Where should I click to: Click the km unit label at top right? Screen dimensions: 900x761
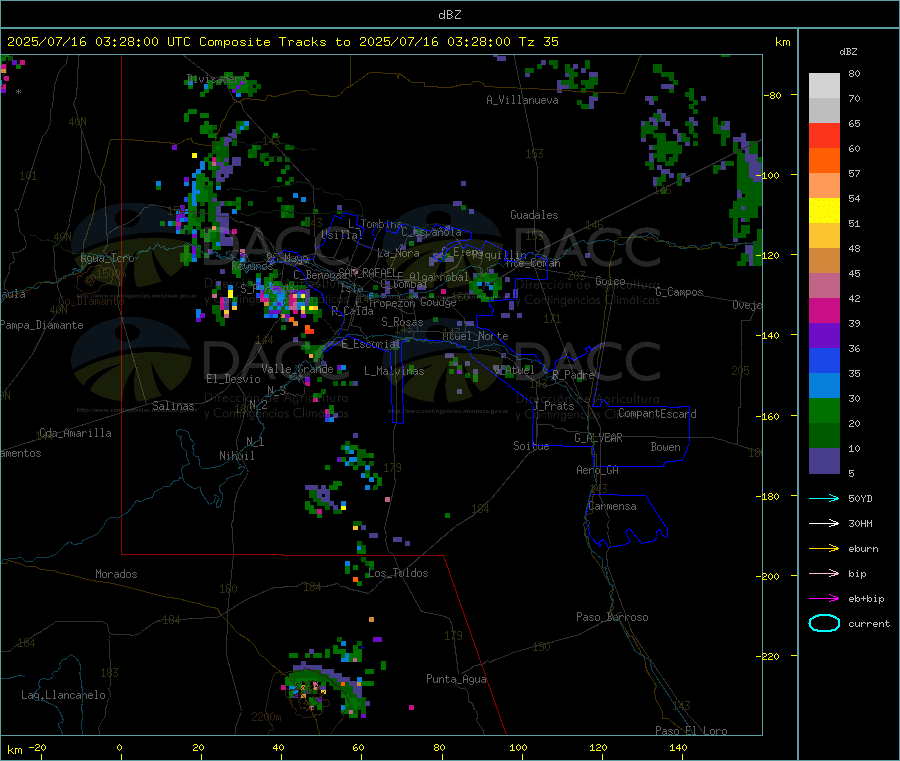[782, 42]
